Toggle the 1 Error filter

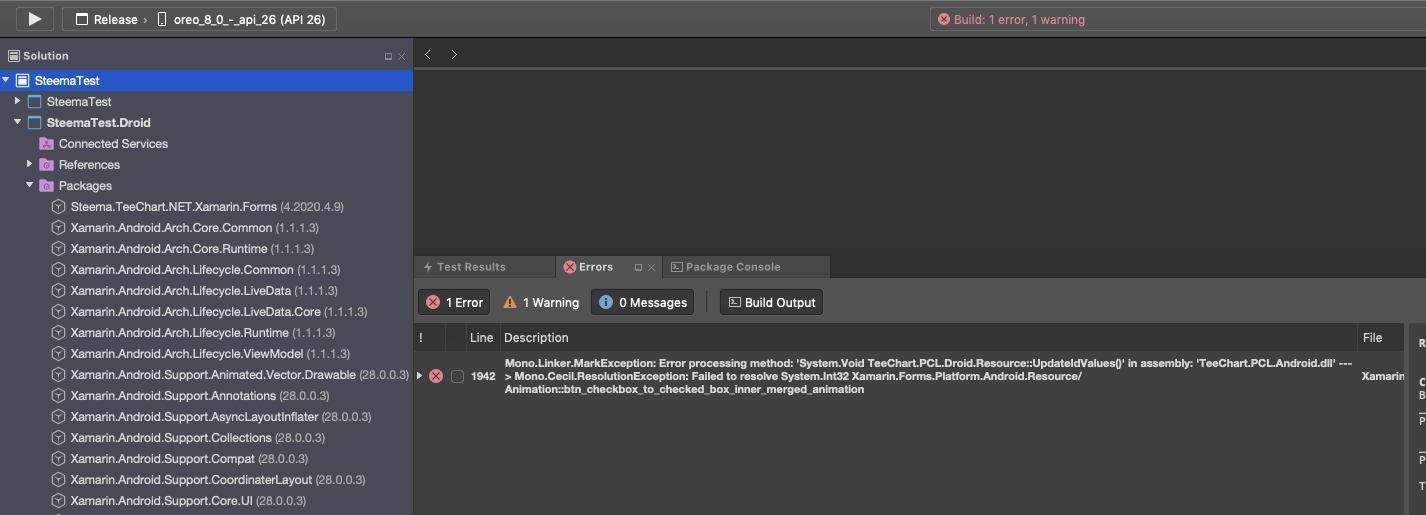click(x=455, y=302)
